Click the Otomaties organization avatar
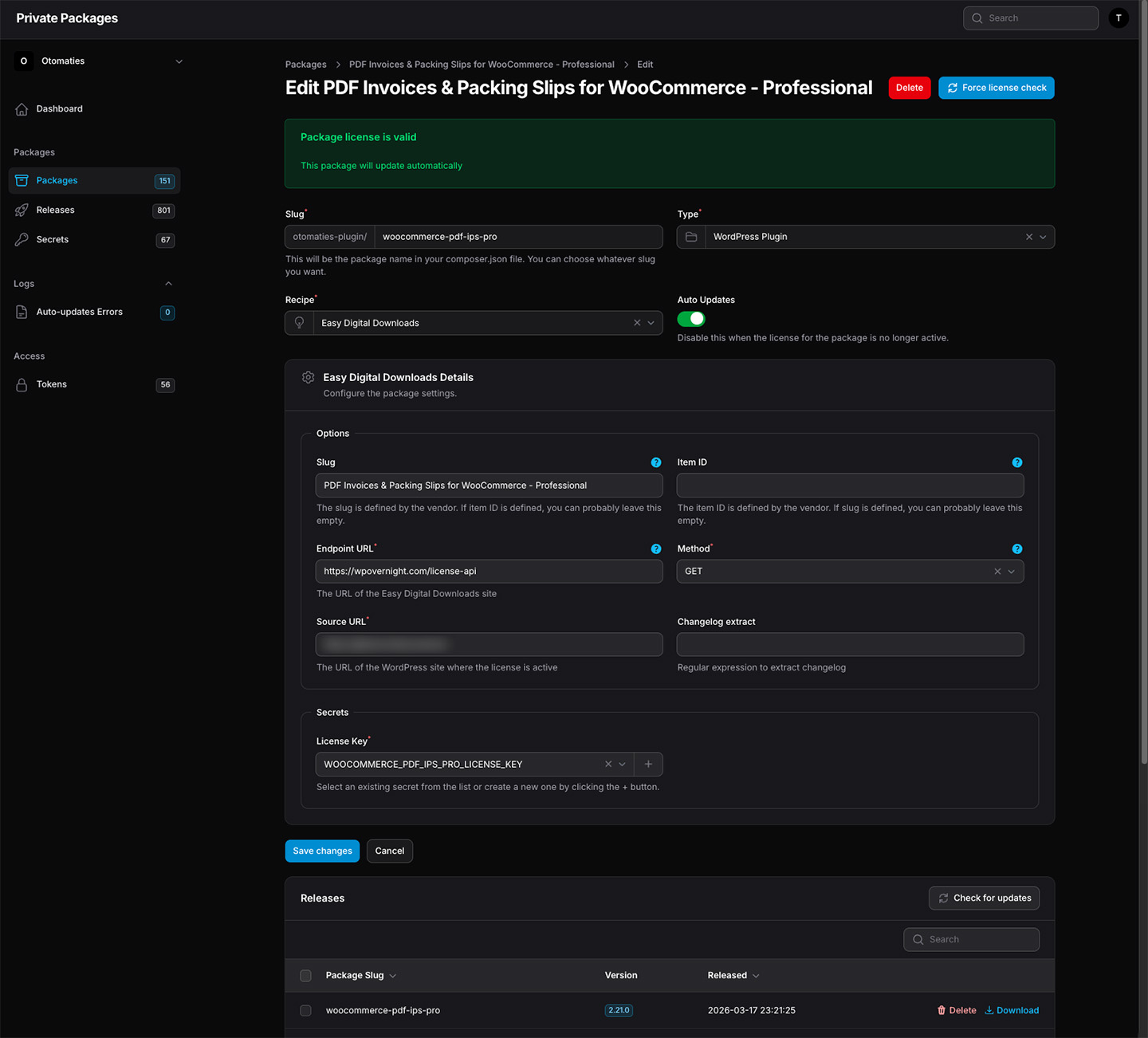The image size is (1148, 1038). (24, 61)
